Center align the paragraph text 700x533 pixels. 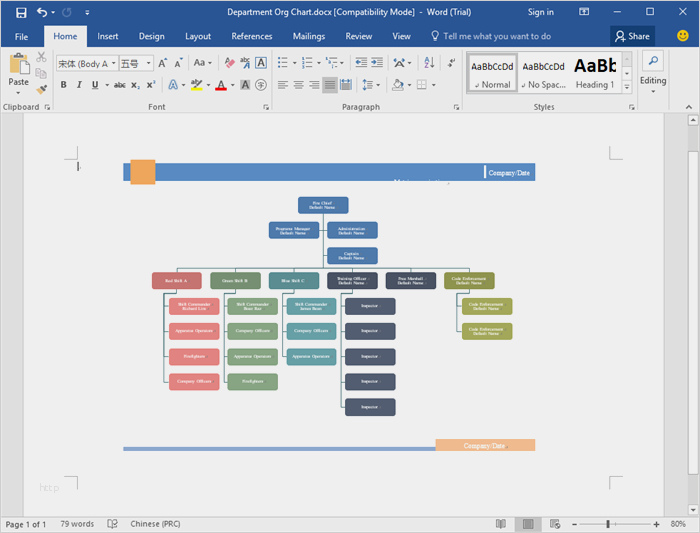298,85
